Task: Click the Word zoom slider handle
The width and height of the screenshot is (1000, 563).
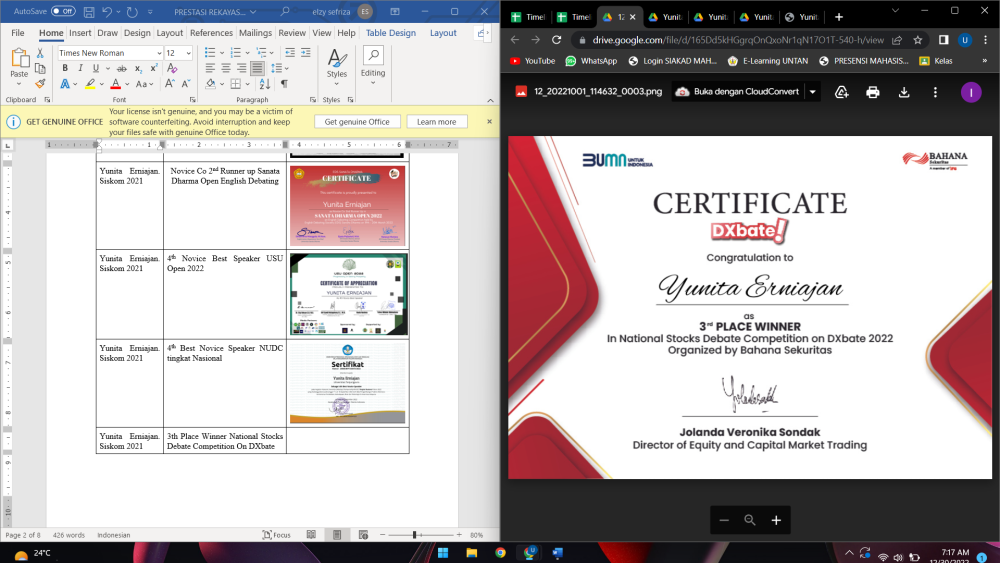Action: point(415,535)
